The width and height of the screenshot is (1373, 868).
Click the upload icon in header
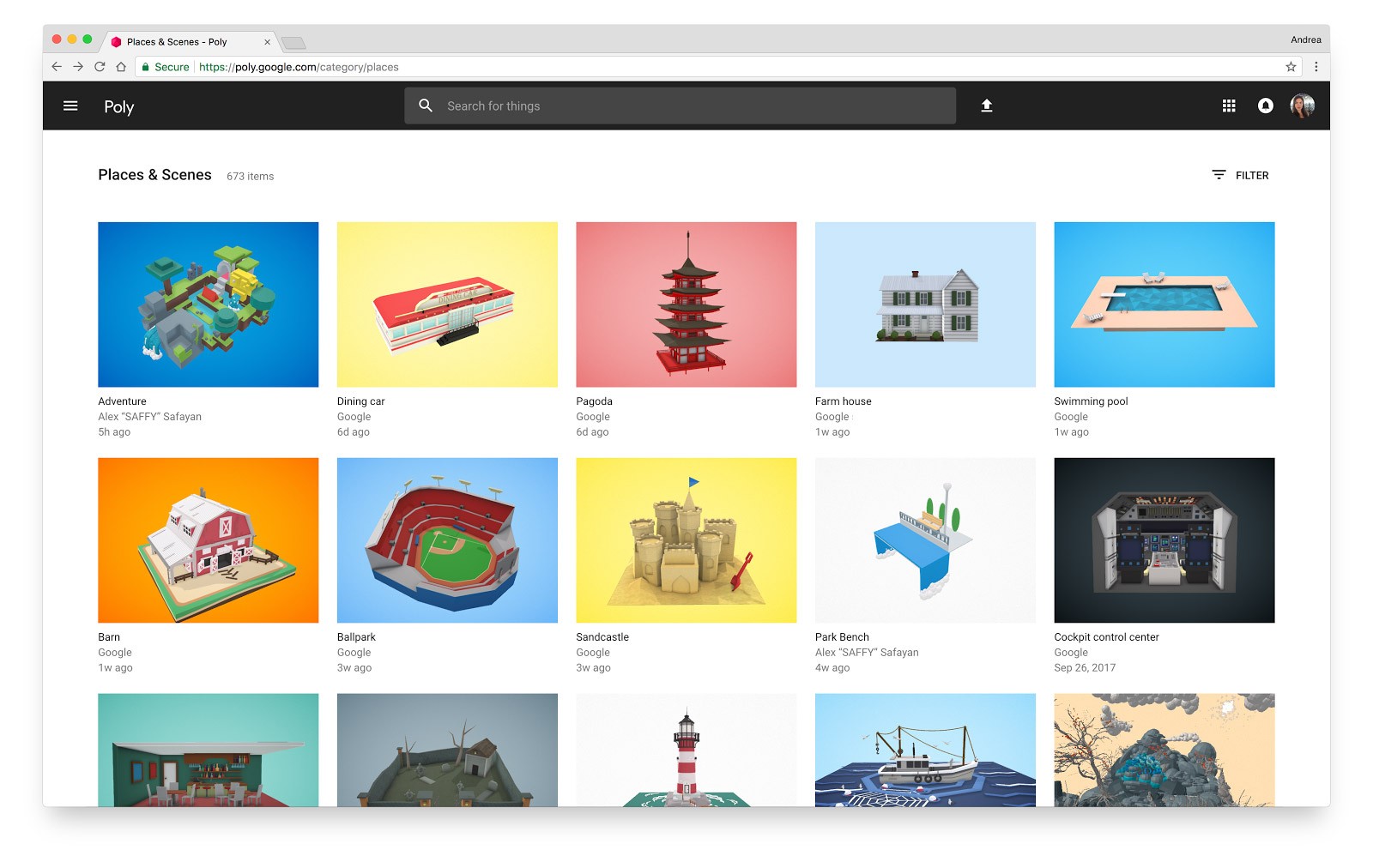click(x=987, y=105)
